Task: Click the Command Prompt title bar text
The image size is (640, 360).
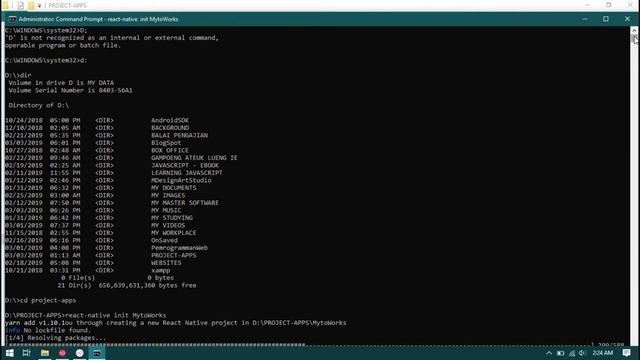Action: coord(98,19)
